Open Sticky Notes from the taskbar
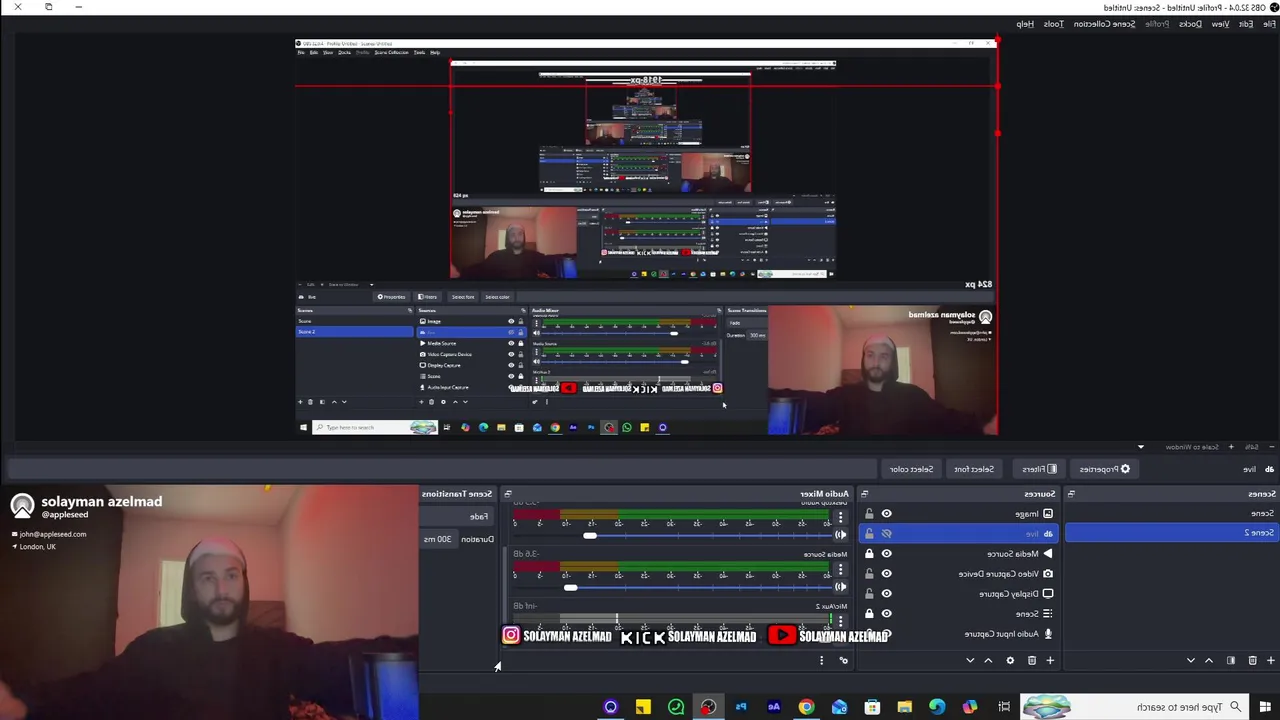The image size is (1280, 720). (643, 707)
